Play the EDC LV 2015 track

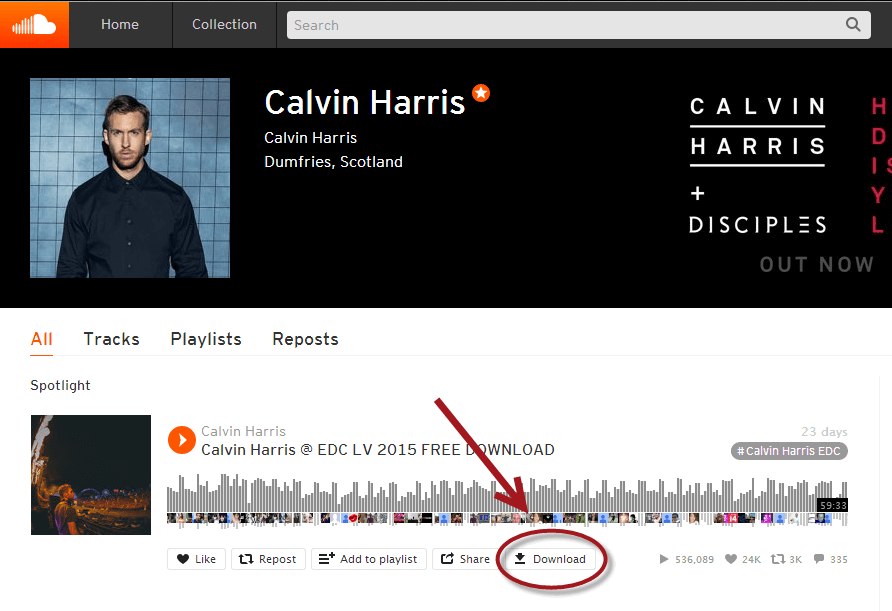pos(182,440)
